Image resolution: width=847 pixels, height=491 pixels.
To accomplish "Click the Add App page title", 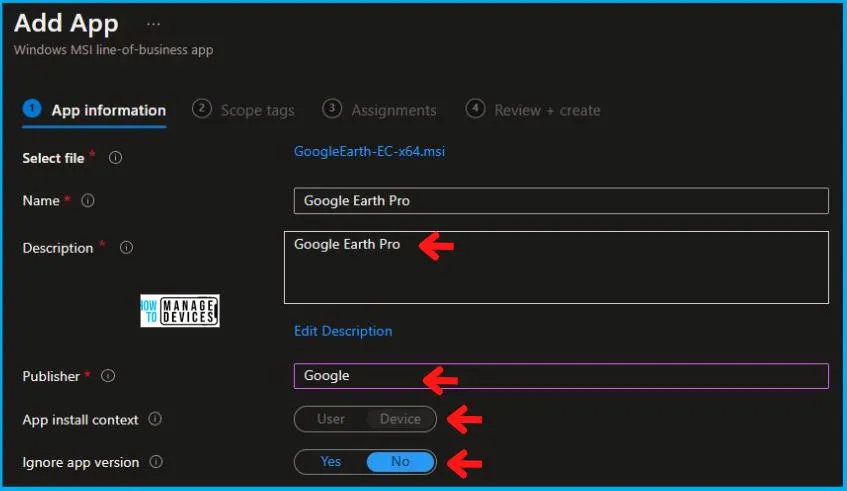I will [x=66, y=24].
